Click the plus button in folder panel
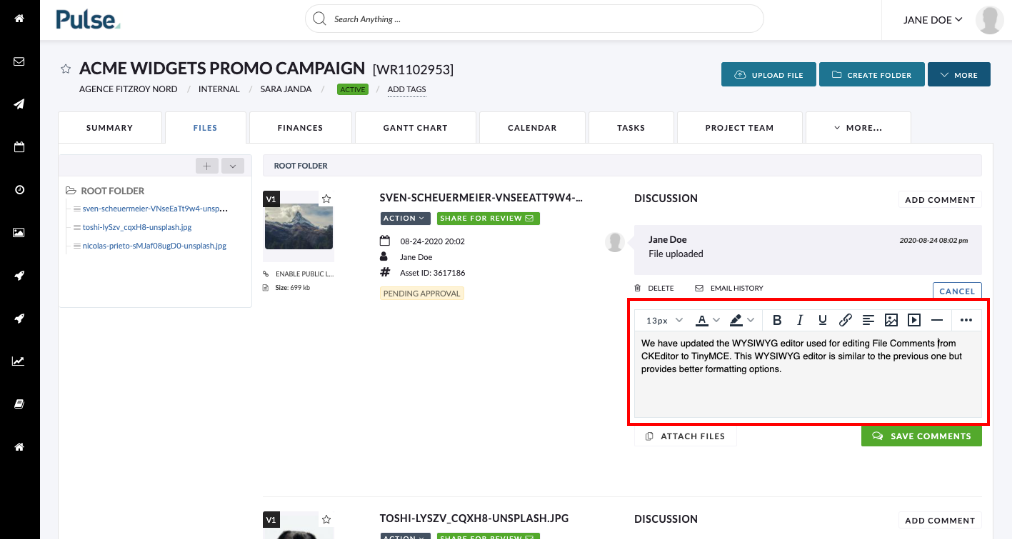 click(x=207, y=166)
